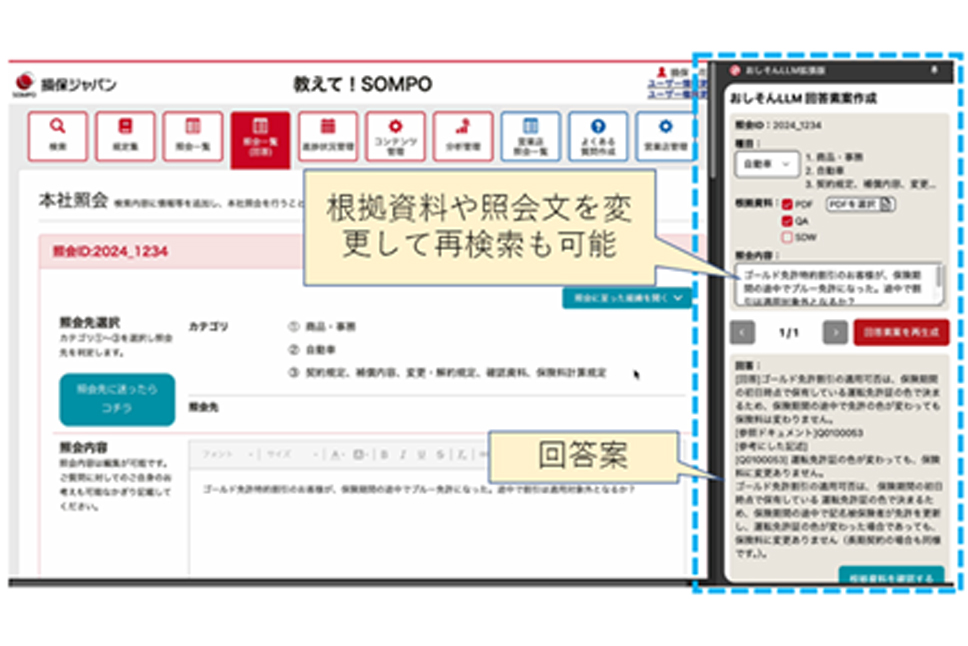
Task: Go to the 照会一覧 inquiry list button
Action: [193, 136]
